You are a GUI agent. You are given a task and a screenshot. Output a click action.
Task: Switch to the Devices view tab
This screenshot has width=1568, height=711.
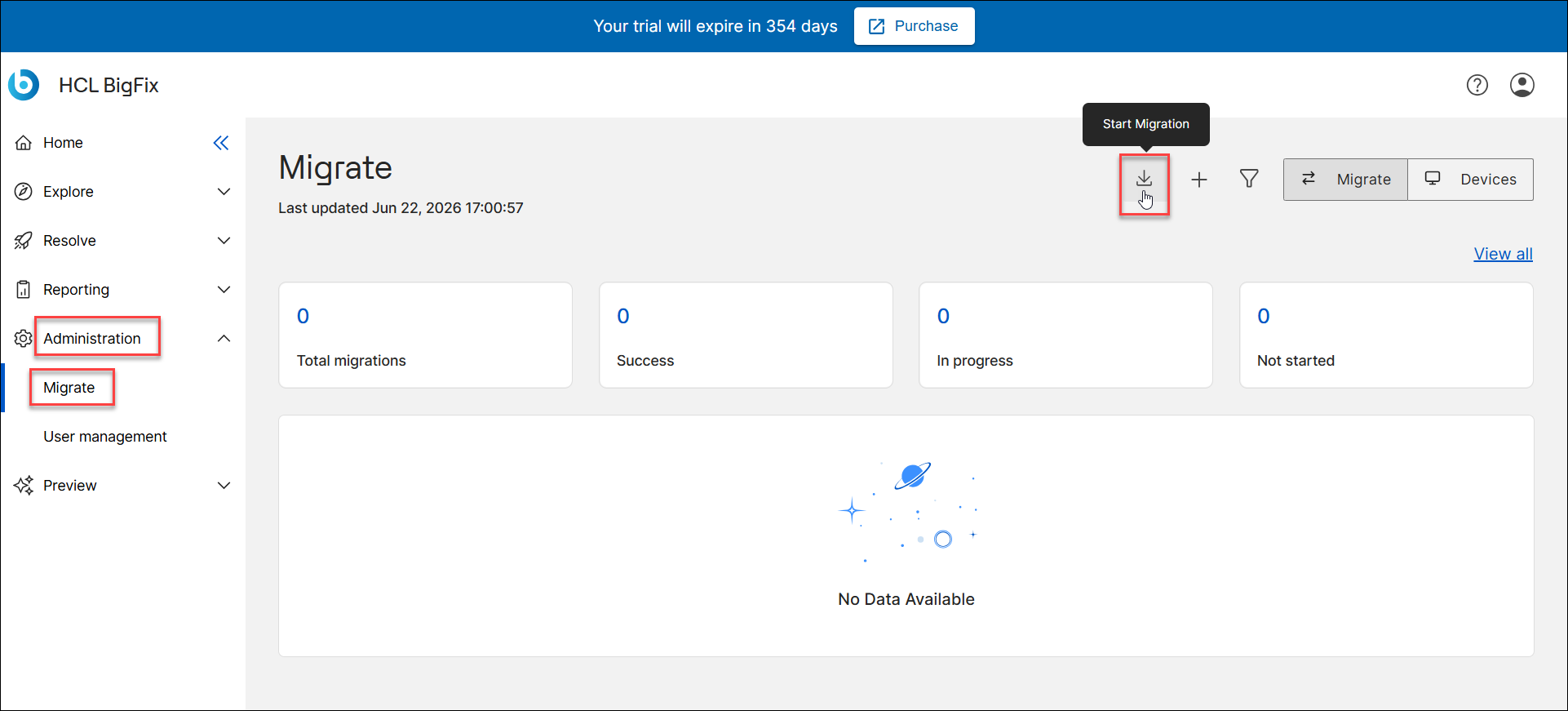point(1470,180)
